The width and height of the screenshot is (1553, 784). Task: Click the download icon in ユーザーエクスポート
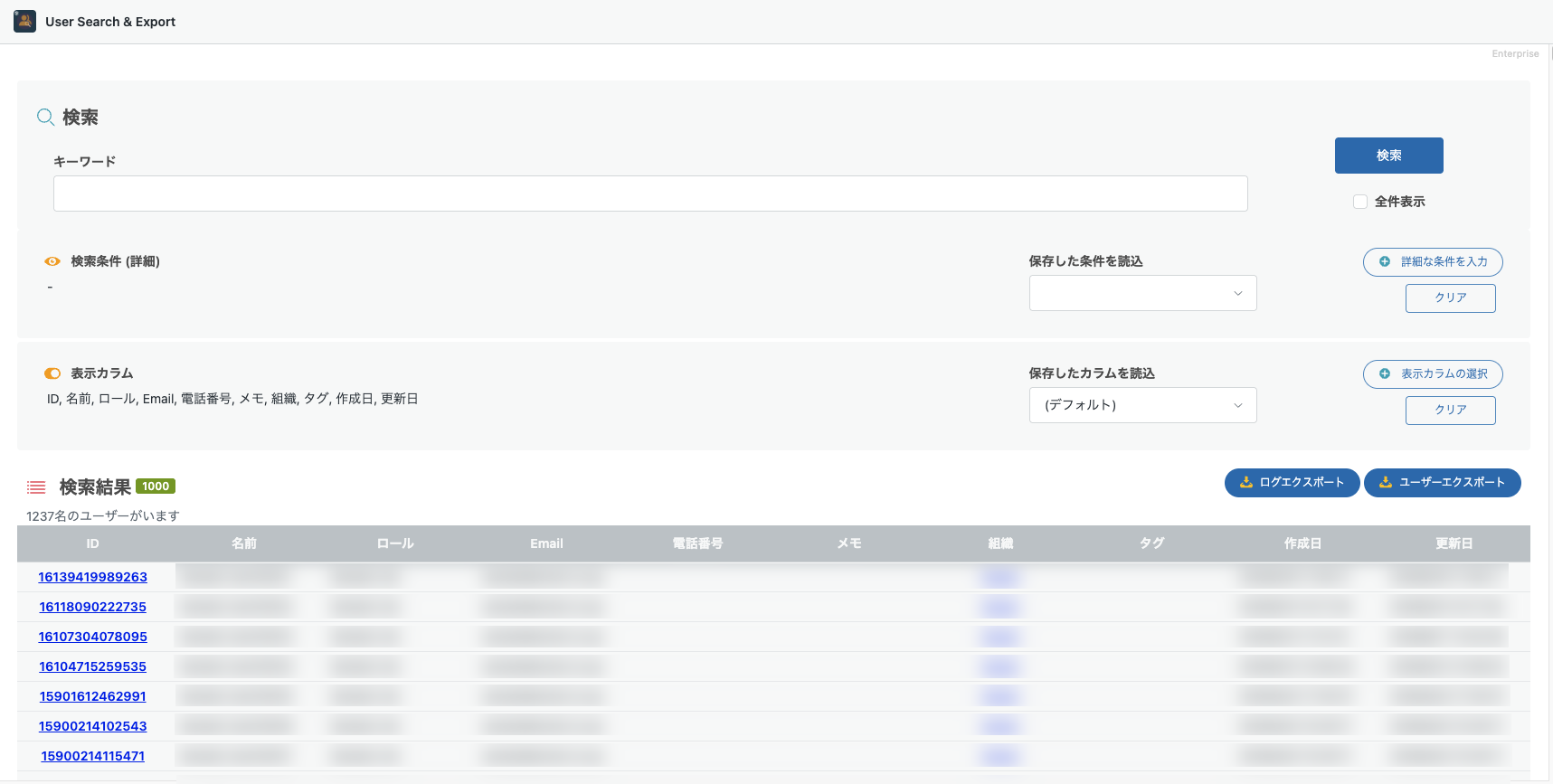(x=1385, y=482)
